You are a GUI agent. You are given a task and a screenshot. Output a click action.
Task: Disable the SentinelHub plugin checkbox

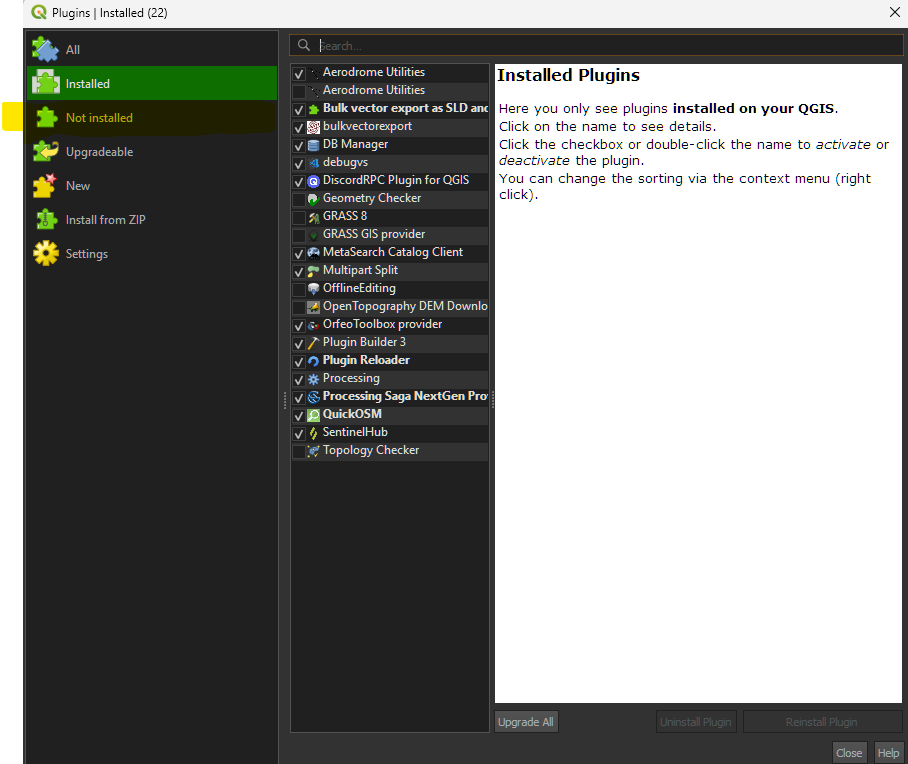point(299,433)
